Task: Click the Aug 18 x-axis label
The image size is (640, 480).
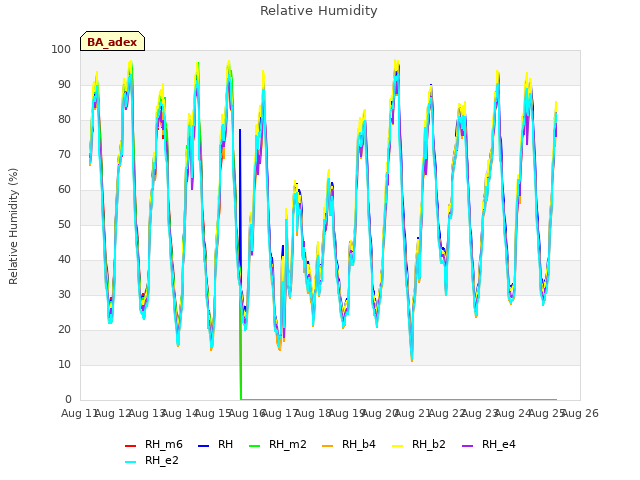Action: (x=313, y=414)
